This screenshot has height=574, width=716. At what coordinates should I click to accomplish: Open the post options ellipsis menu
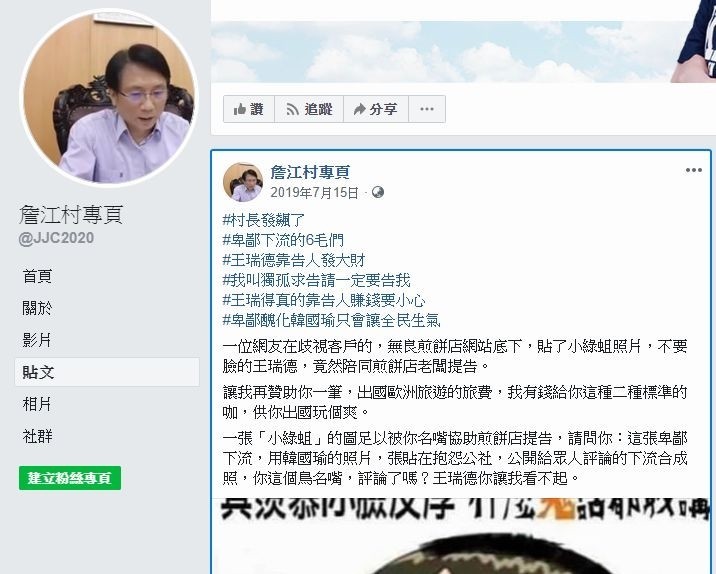[x=694, y=170]
